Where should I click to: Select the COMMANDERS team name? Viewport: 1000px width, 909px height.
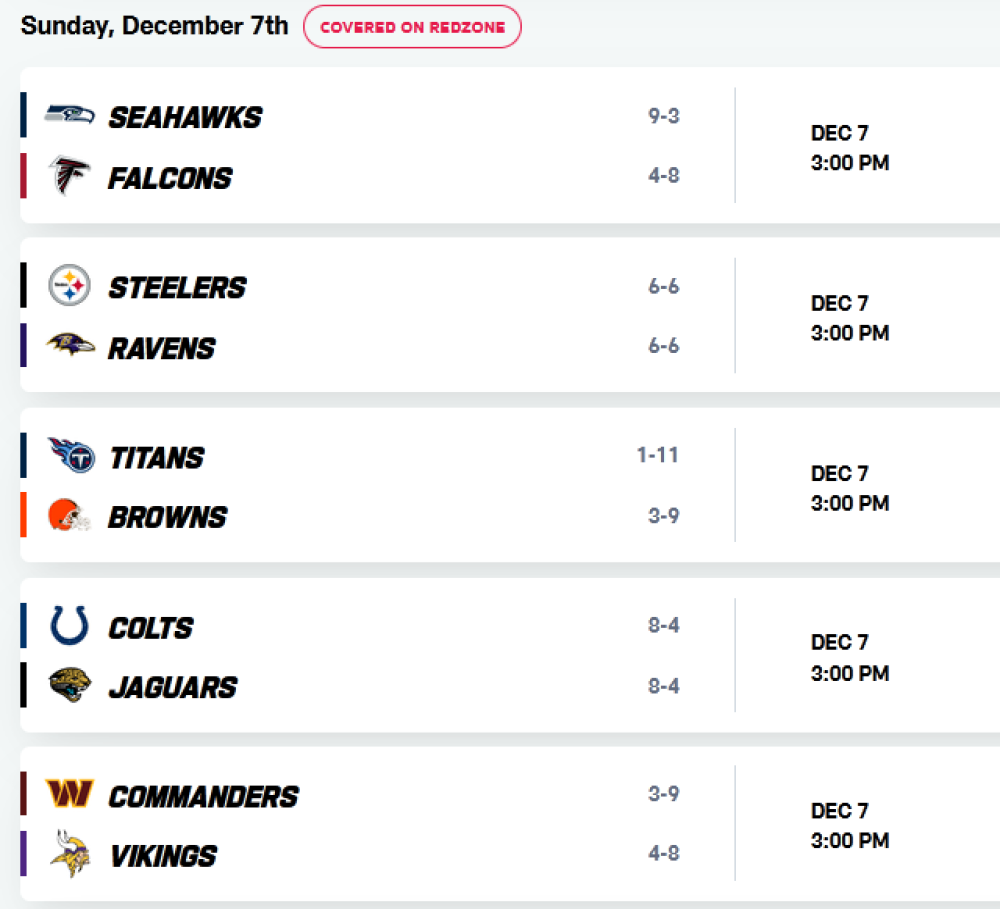pos(203,797)
